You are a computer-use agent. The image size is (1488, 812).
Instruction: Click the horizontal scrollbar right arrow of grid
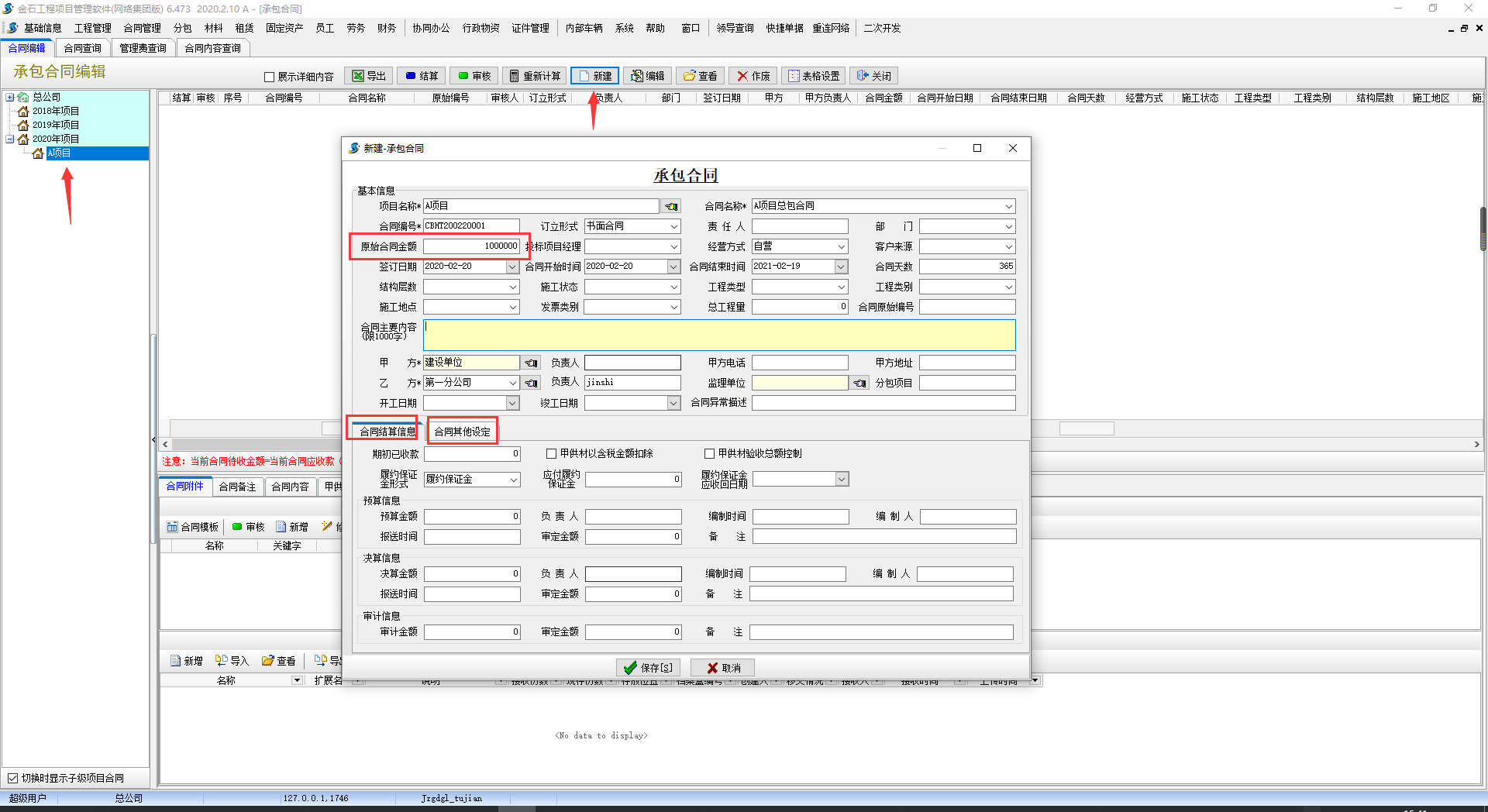click(x=1476, y=444)
